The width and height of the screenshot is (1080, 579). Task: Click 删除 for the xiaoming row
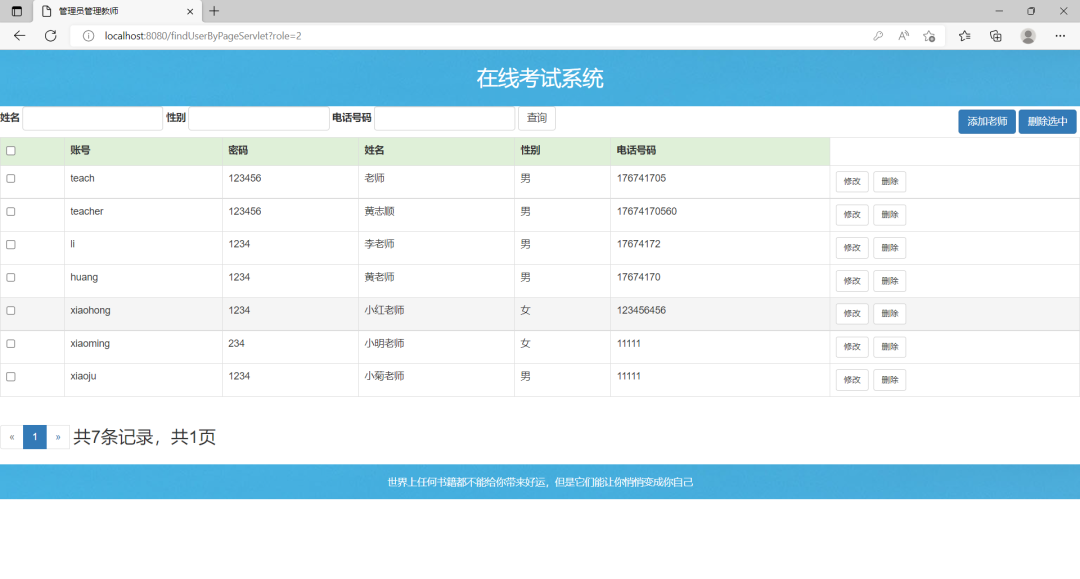890,347
